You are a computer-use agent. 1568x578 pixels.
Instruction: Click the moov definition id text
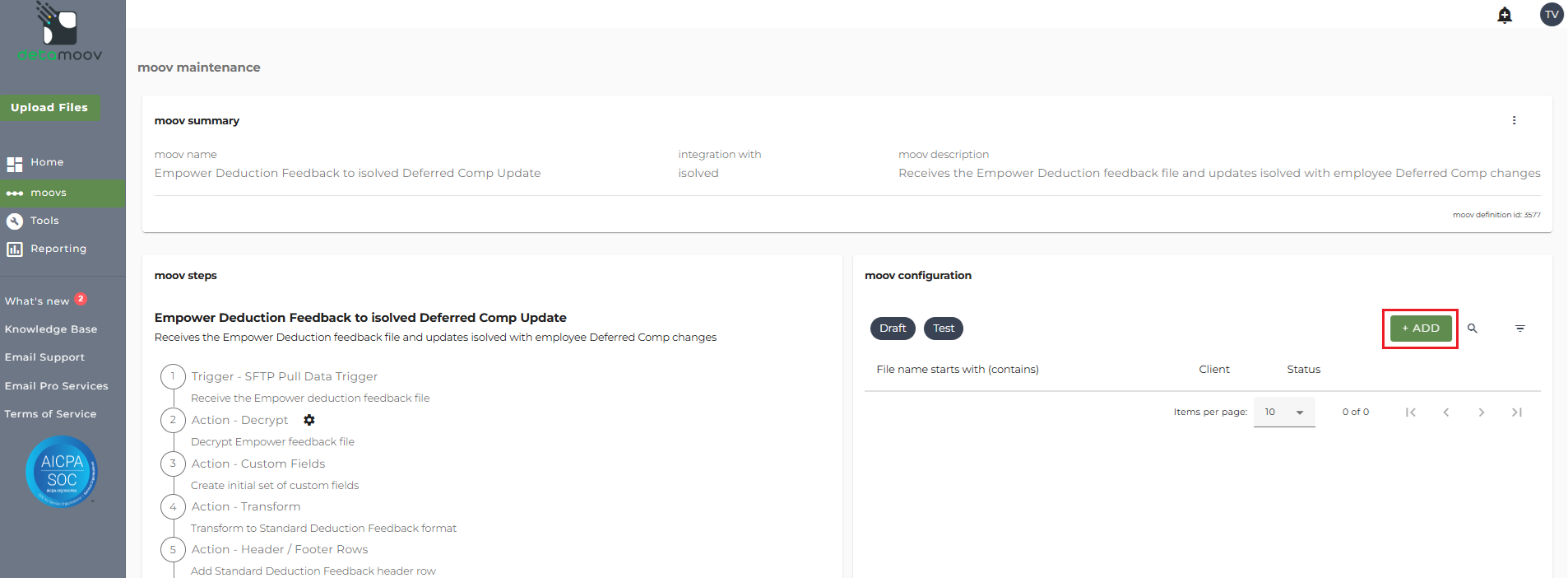[x=1496, y=215]
